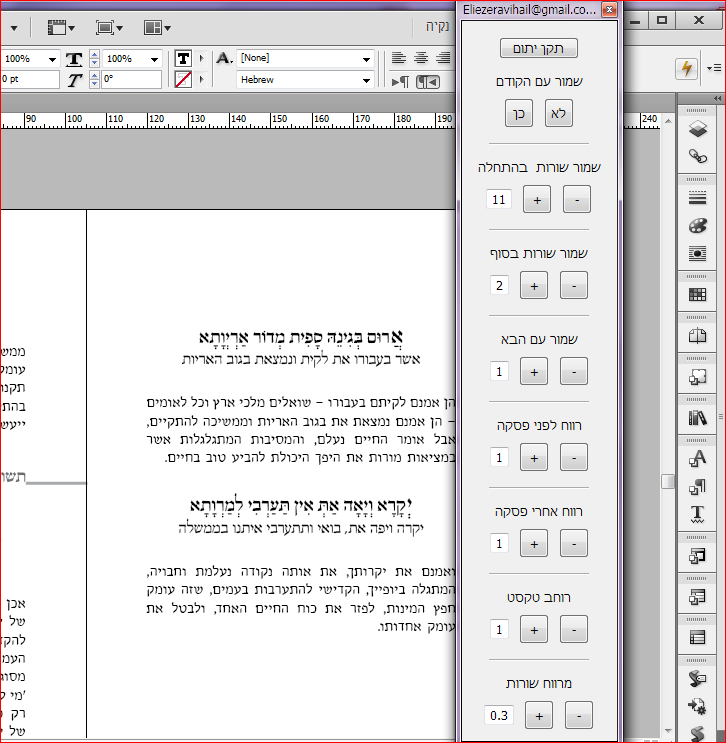Click the Quick Apply lightning icon
The height and width of the screenshot is (743, 726).
[x=686, y=69]
